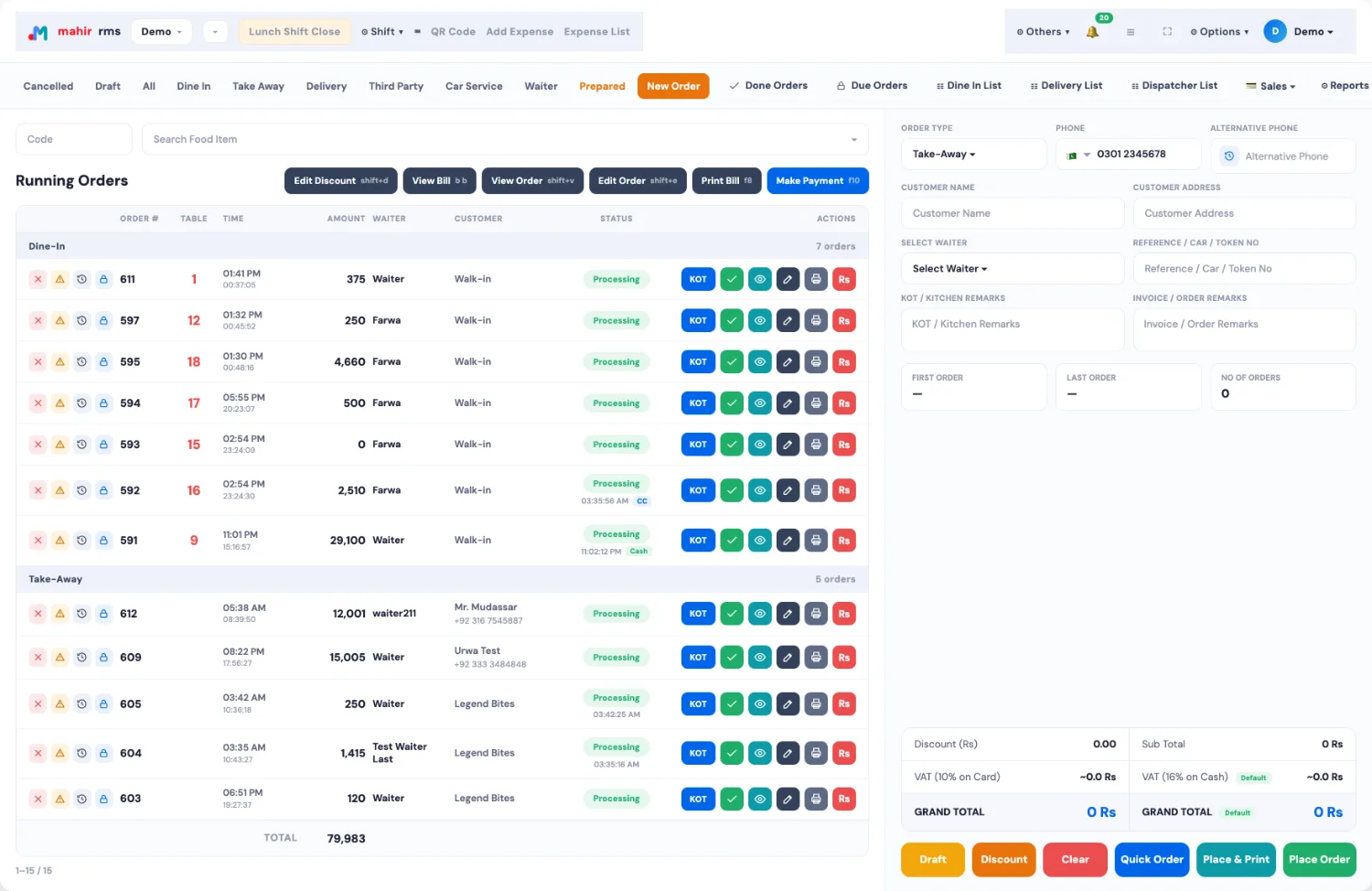Print order 609 using the printer icon
The height and width of the screenshot is (891, 1372).
[816, 658]
